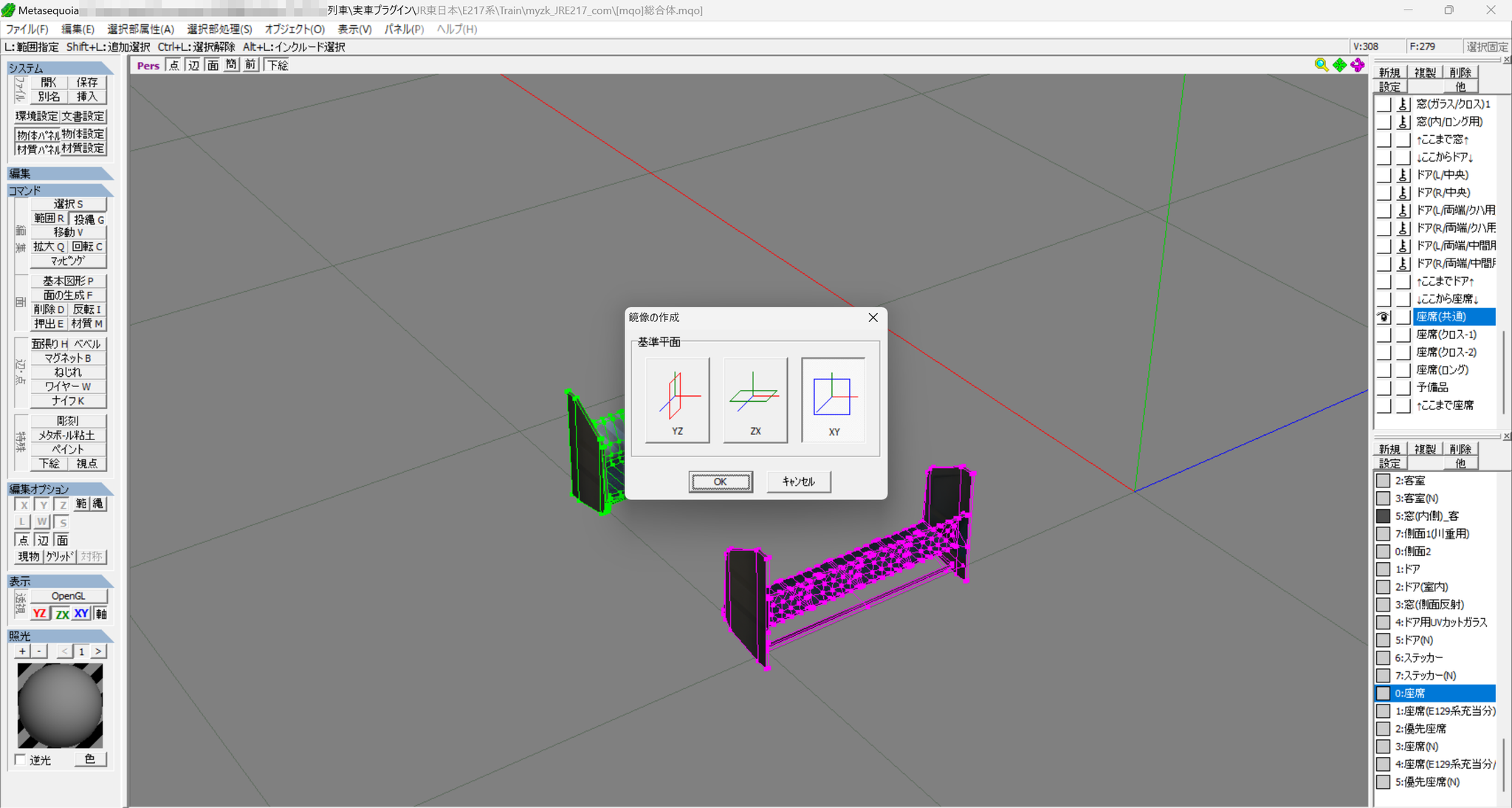Collapse the 照光 lighting section header

tap(61, 636)
